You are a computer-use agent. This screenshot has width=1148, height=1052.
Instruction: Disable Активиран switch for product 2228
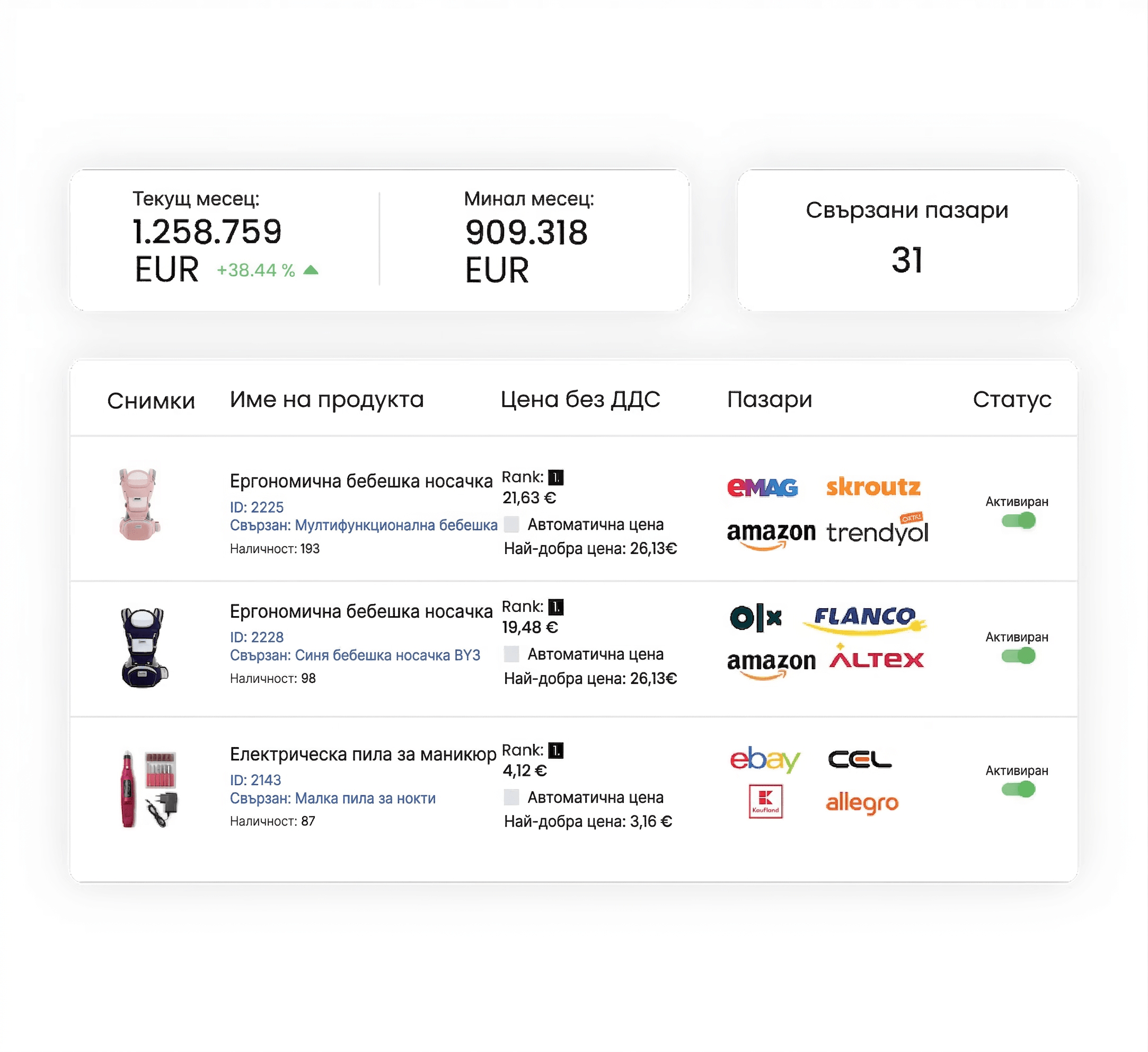(1018, 656)
